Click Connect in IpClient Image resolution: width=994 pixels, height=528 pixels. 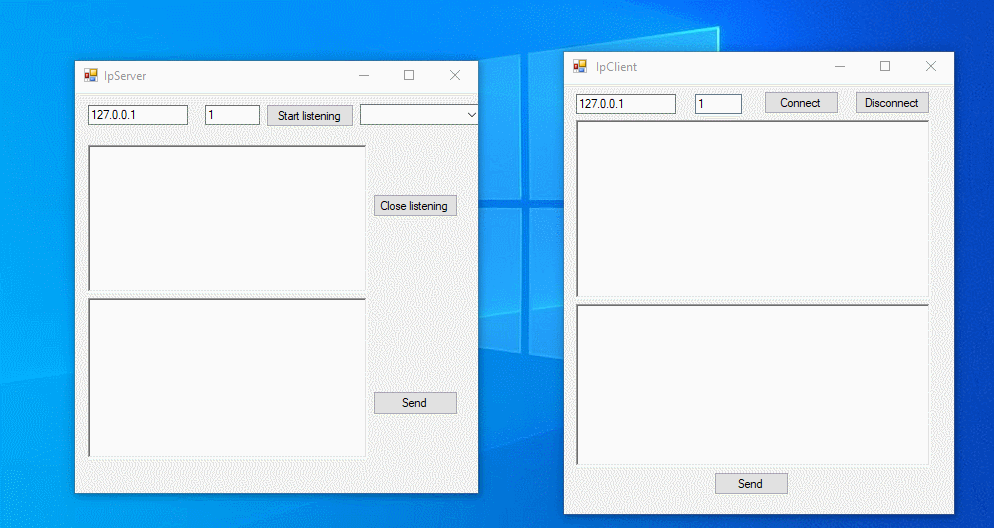point(801,103)
